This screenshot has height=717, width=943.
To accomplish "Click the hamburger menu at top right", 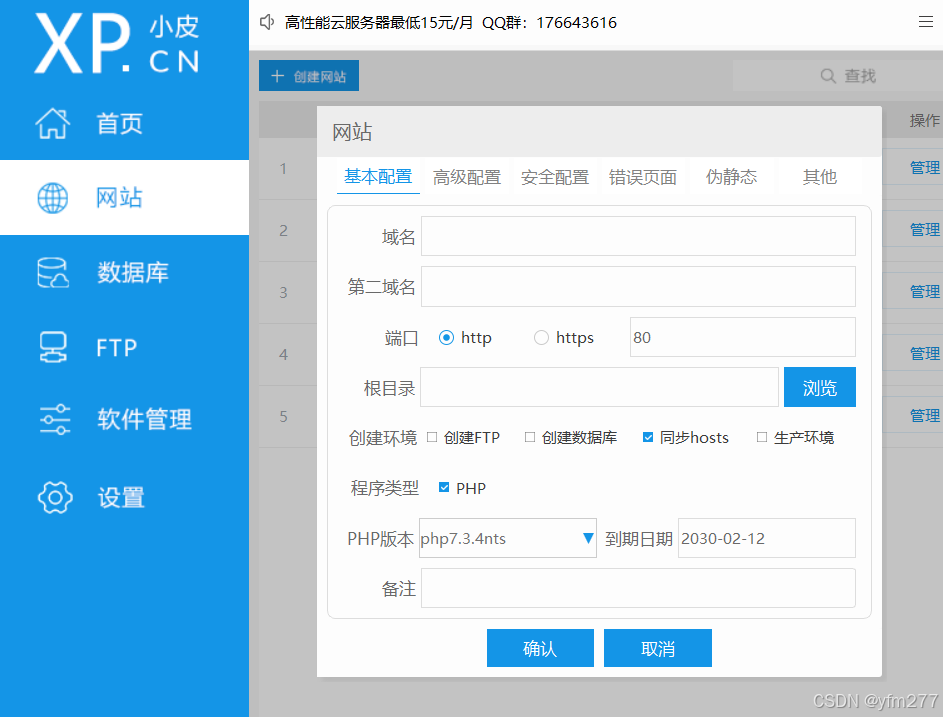I will point(925,21).
